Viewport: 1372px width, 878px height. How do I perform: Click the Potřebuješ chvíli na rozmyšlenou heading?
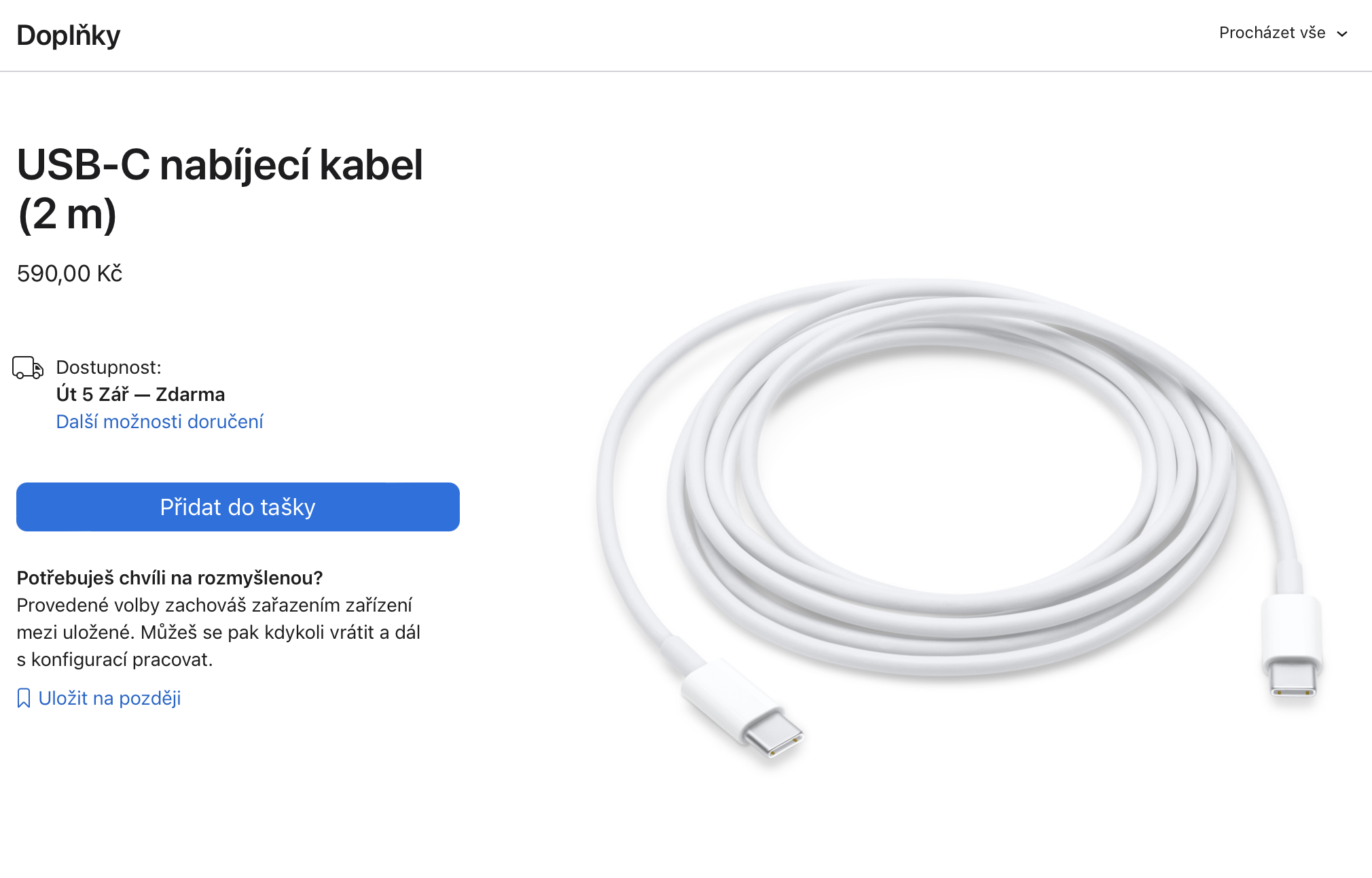coord(170,578)
